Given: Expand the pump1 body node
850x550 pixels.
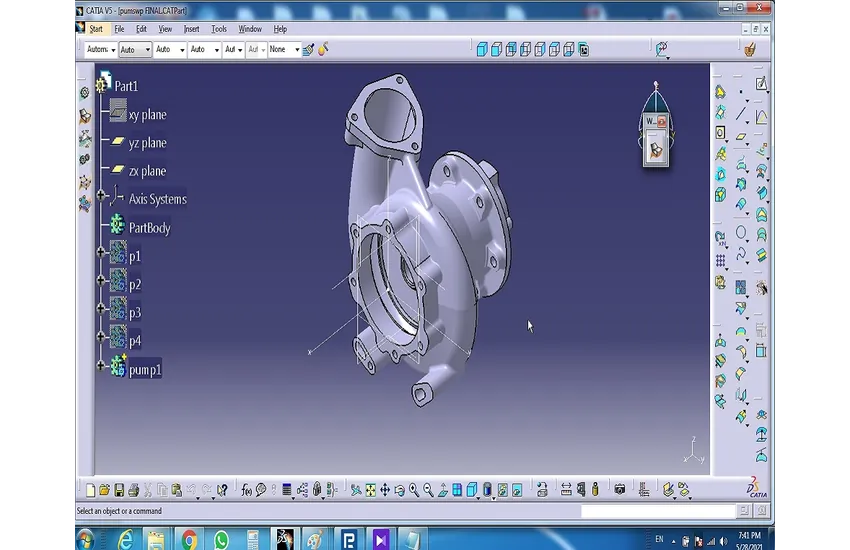Looking at the screenshot, I should [101, 366].
